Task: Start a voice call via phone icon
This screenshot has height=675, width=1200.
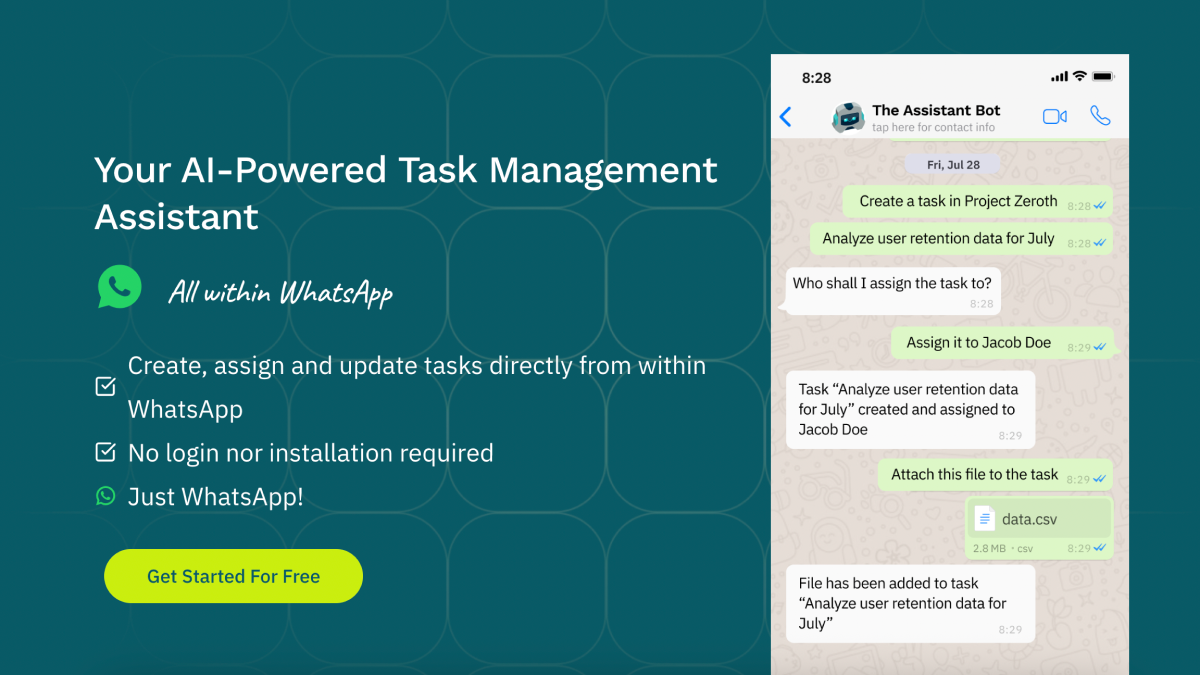Action: click(x=1100, y=116)
